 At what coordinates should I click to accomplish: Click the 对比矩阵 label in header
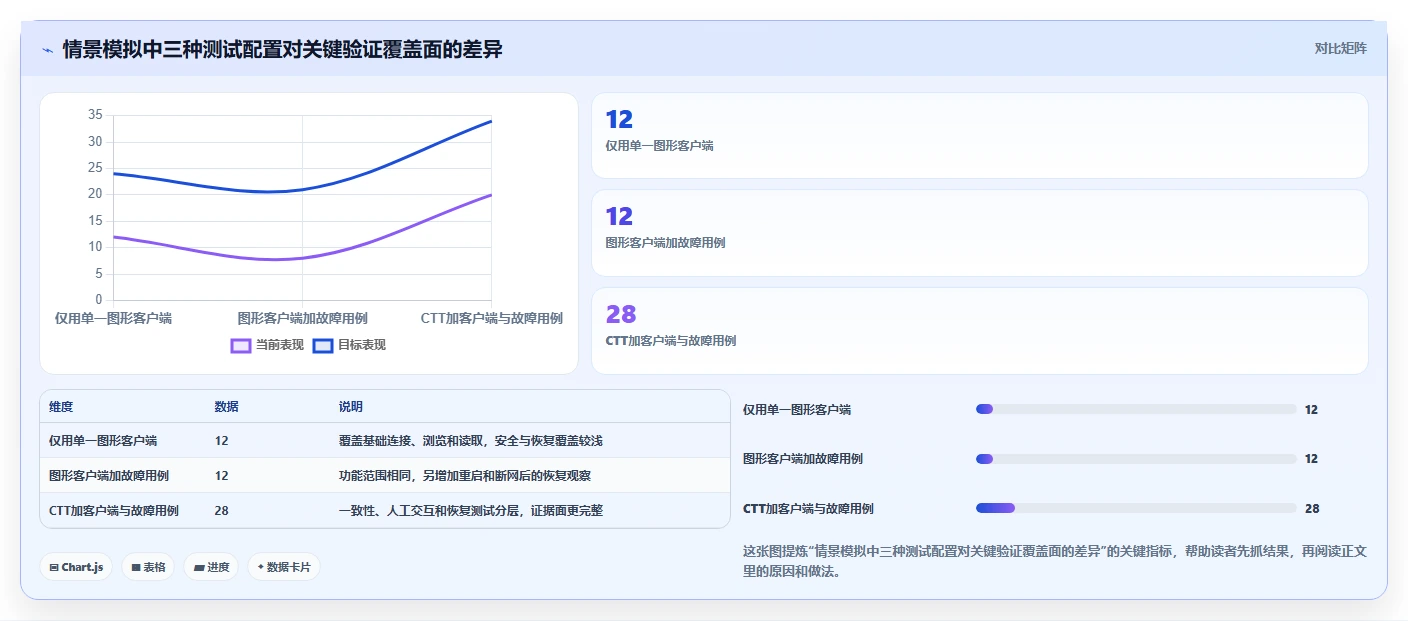pos(1340,48)
